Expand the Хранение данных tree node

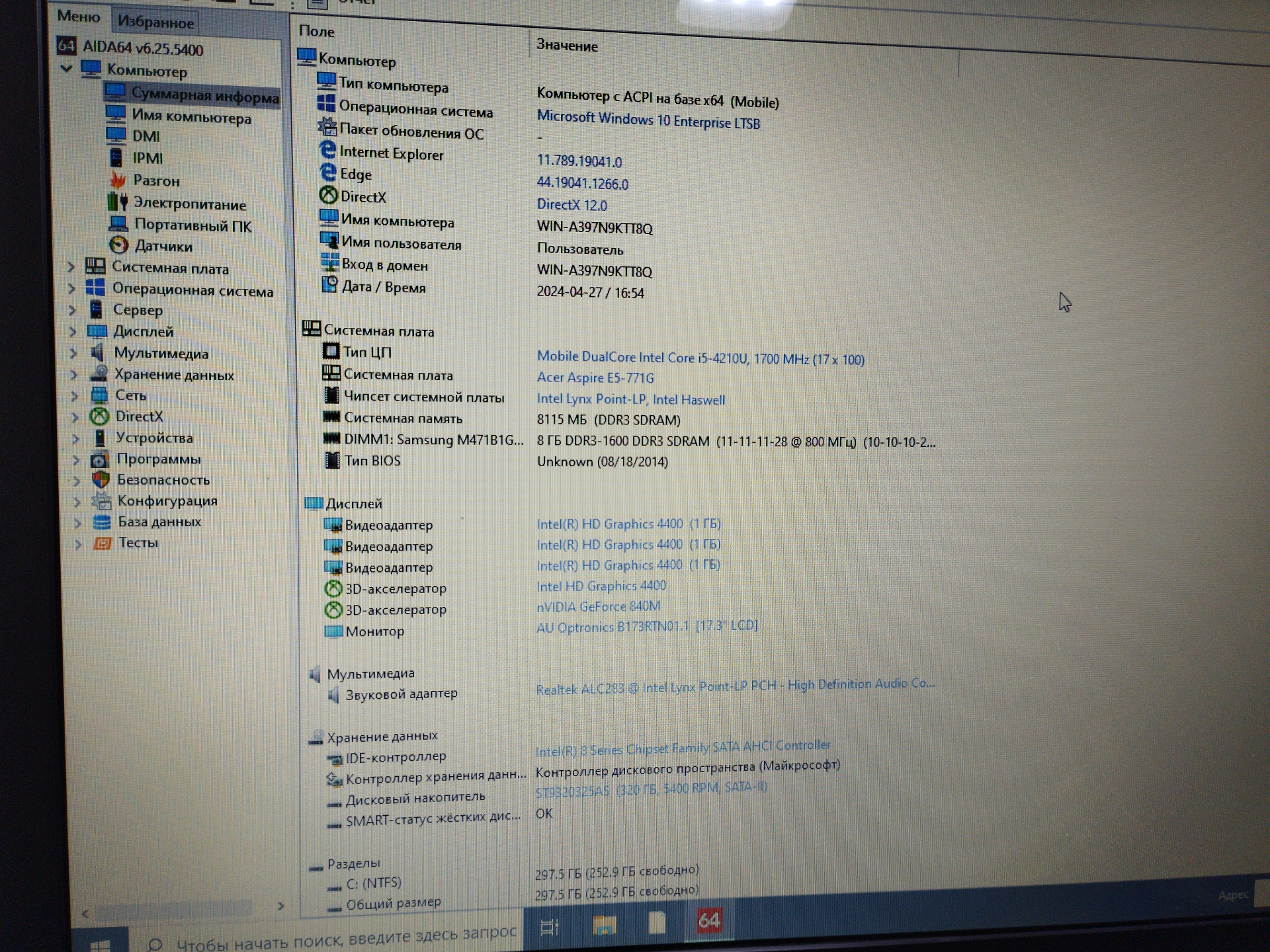coord(74,374)
